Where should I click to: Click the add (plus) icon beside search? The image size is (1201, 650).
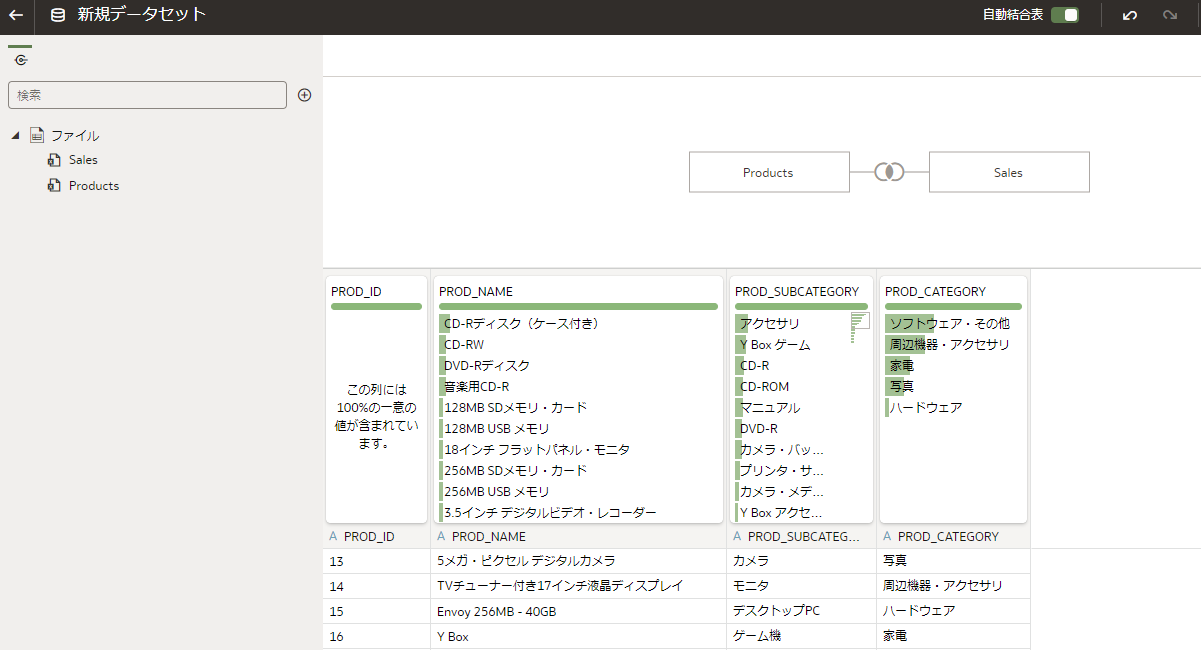pos(305,95)
